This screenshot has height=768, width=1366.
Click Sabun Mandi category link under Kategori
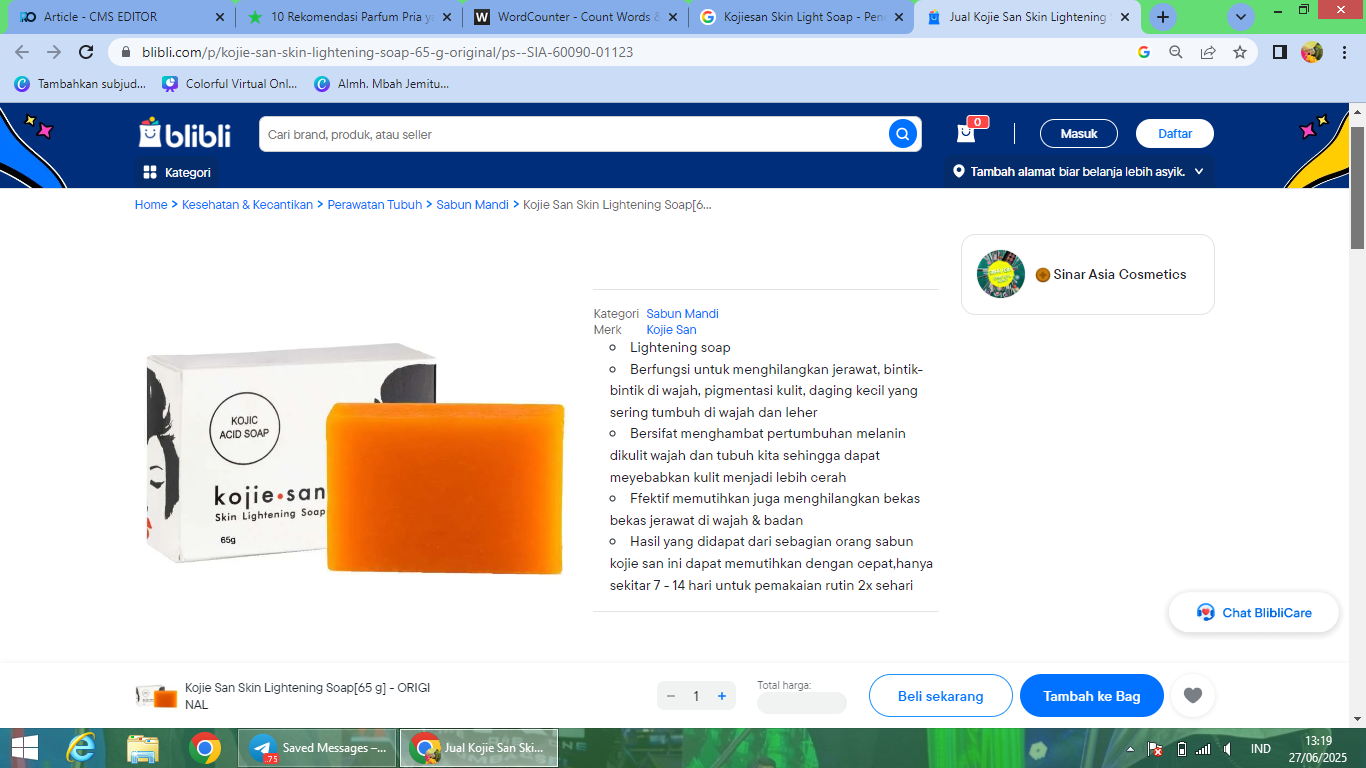point(682,313)
